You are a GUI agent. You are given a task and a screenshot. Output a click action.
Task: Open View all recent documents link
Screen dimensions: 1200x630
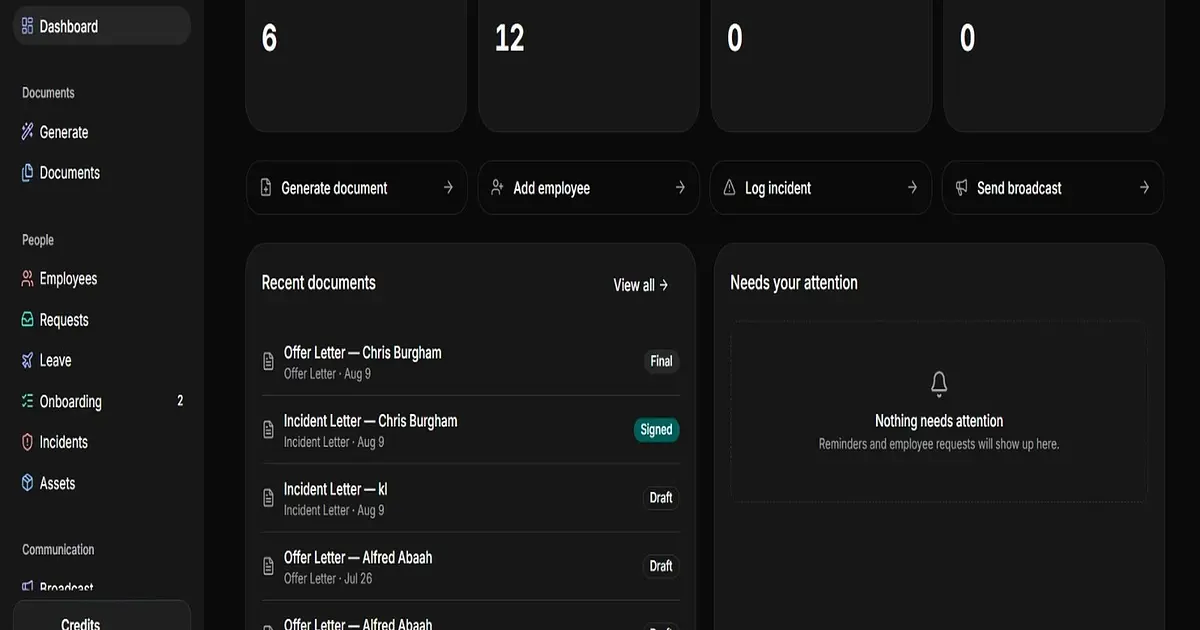point(641,285)
